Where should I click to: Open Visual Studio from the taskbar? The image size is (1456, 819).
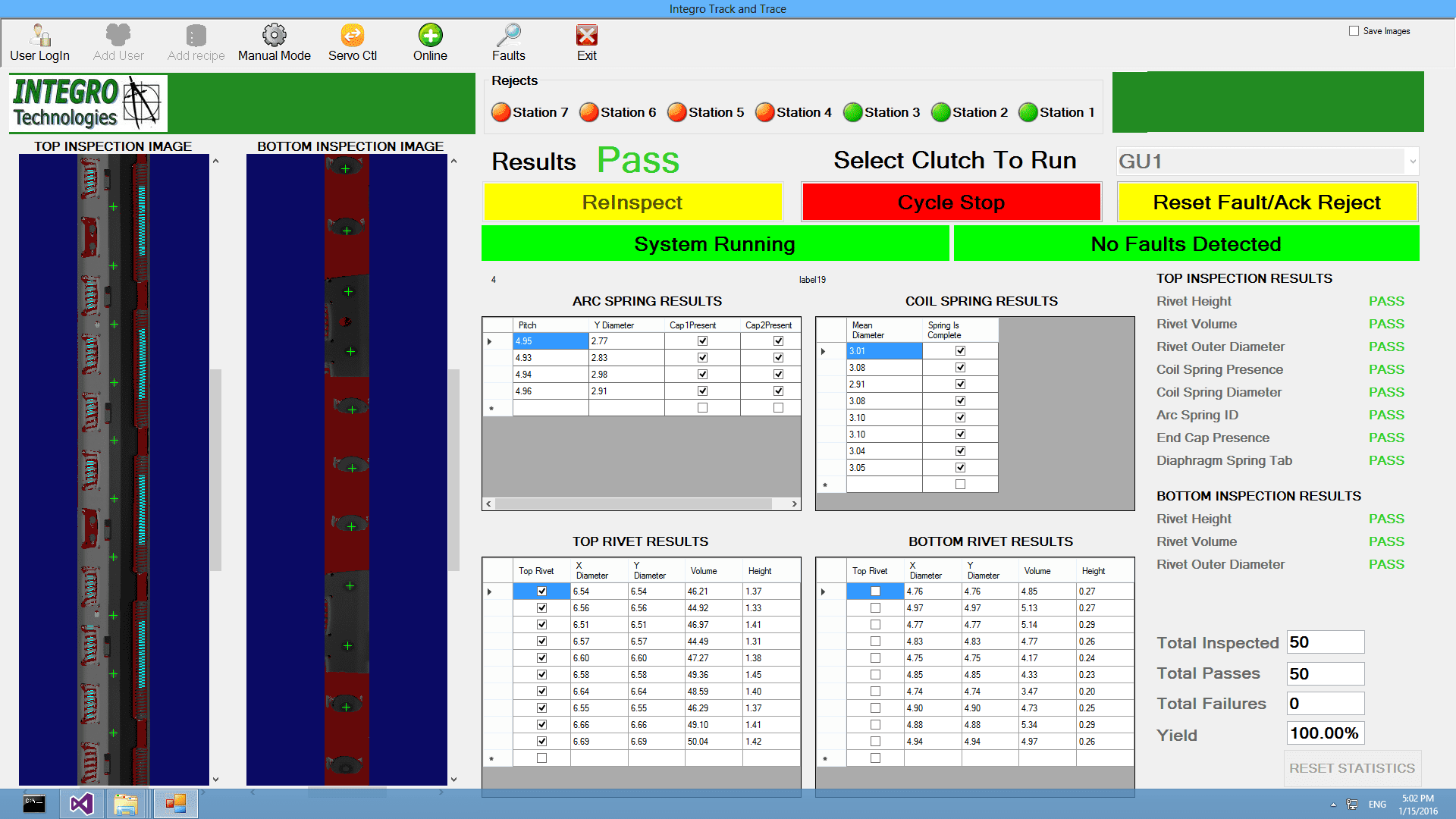(x=81, y=804)
